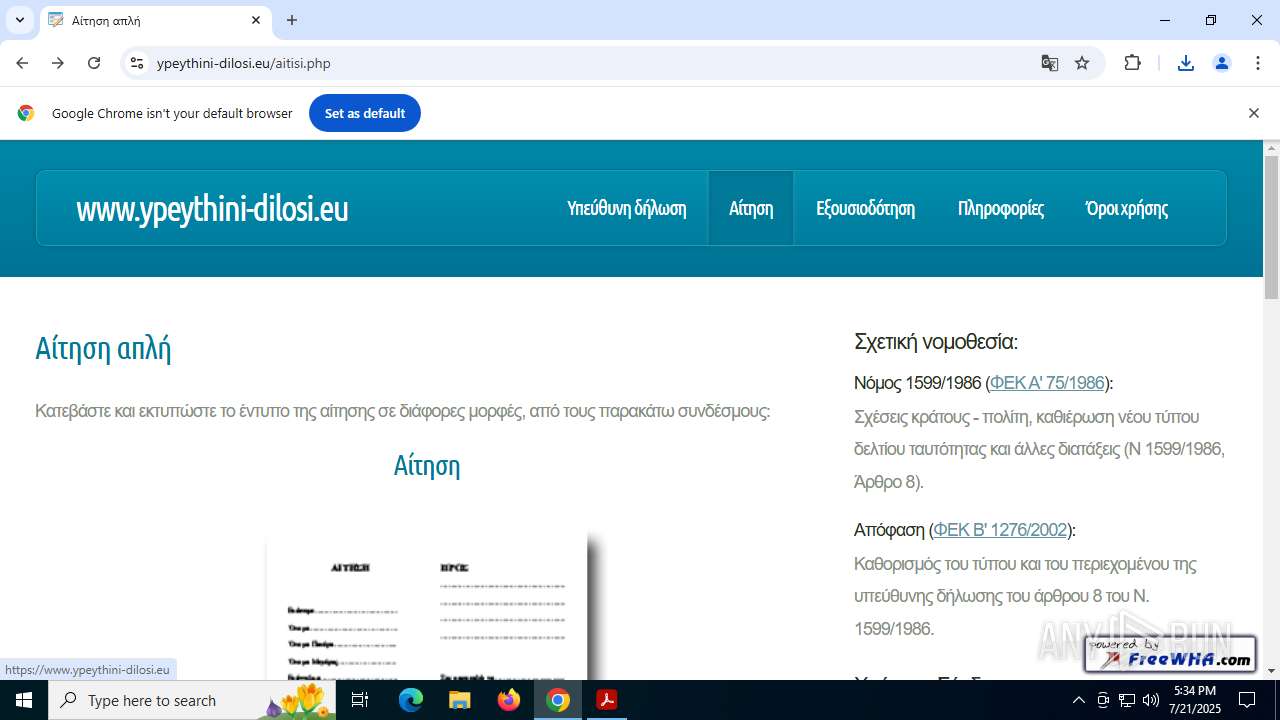Click the page vertical scrollbar thumb
Screen dimensions: 1280x720
coord(1271,228)
